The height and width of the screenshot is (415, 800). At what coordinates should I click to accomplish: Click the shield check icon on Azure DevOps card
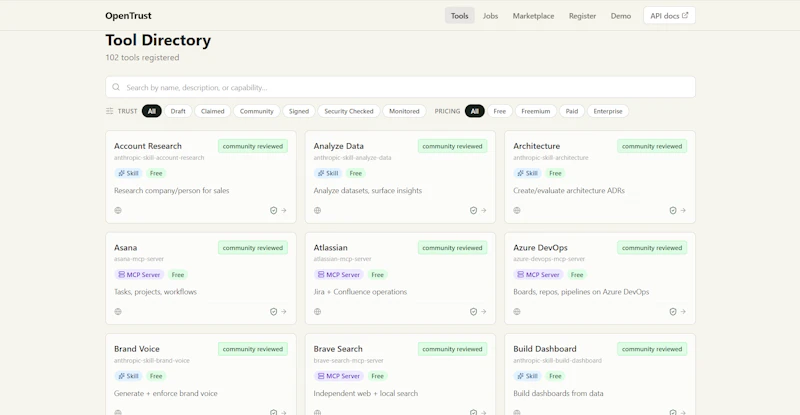click(x=673, y=311)
